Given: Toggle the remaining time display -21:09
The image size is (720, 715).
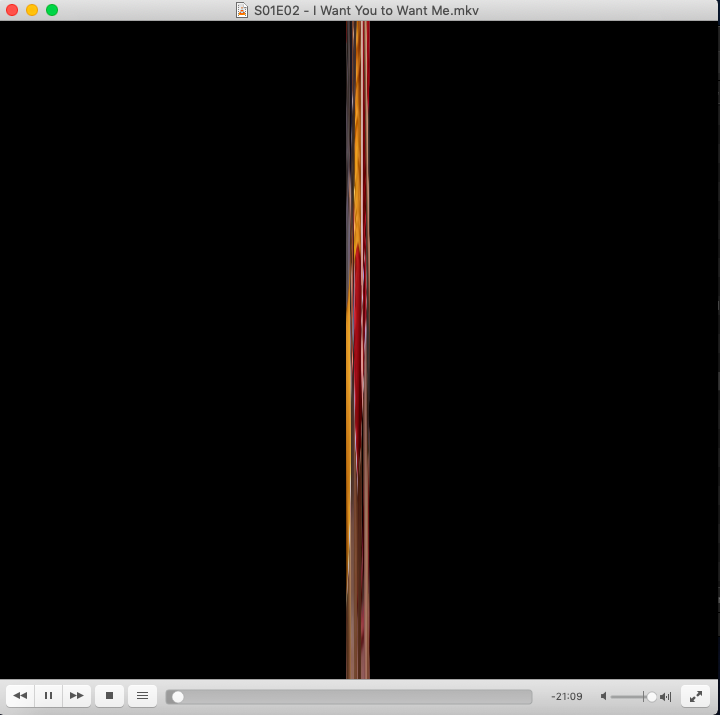Looking at the screenshot, I should coord(567,697).
